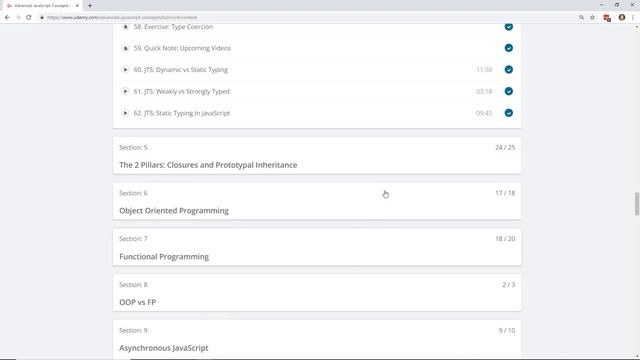Screen dimensions: 640x360
Task: Play lecture 62 Static Typing icon
Action: (125, 113)
